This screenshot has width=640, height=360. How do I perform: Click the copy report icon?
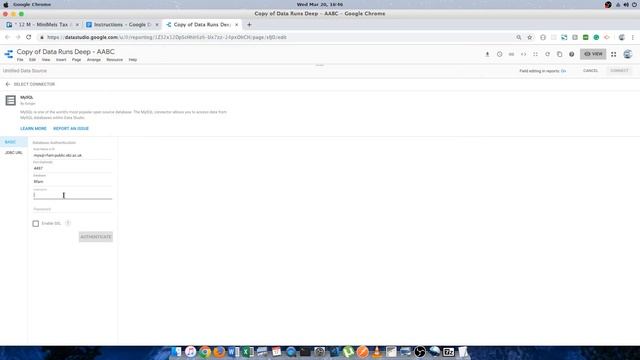point(559,54)
